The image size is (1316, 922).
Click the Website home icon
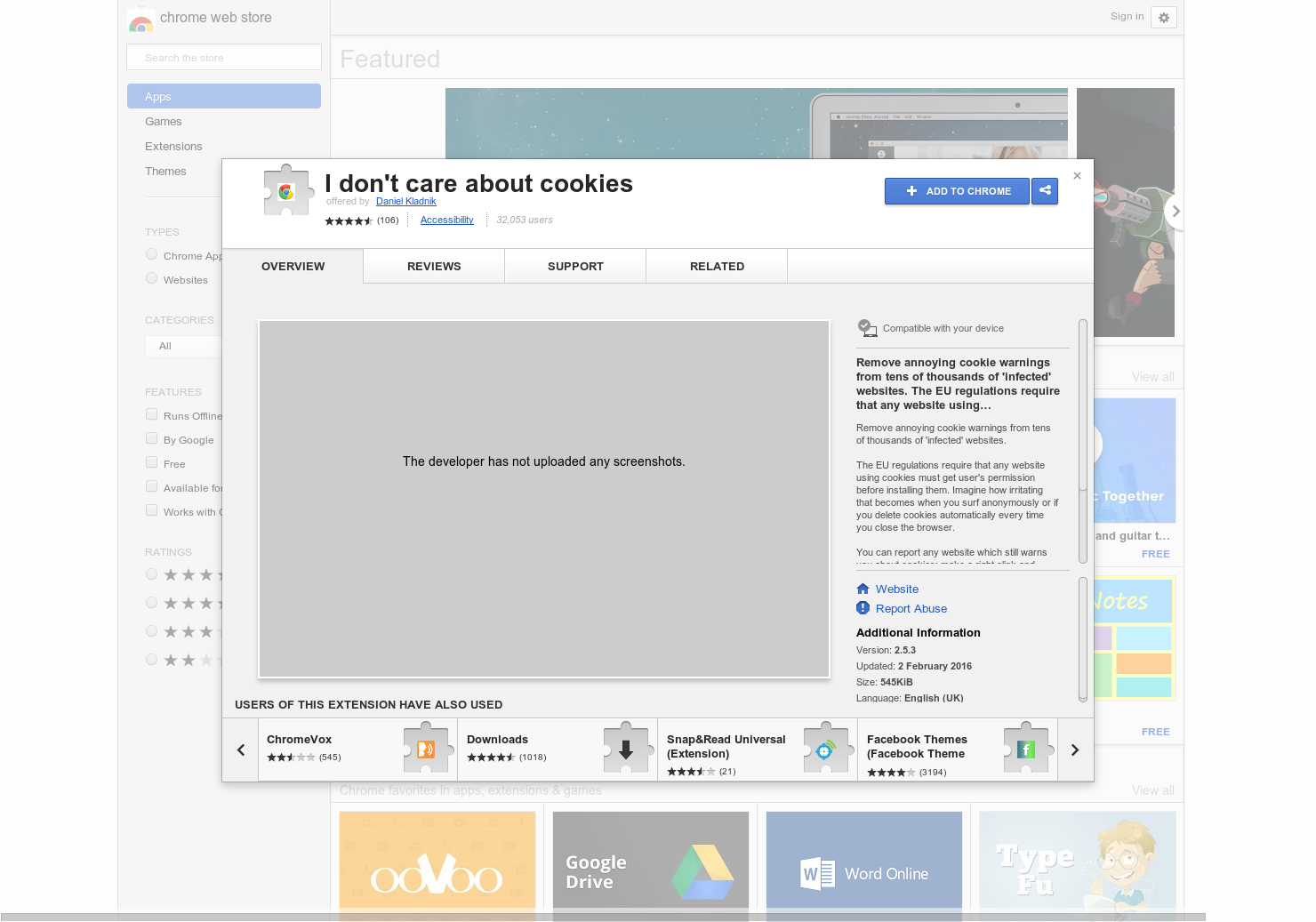(x=863, y=589)
